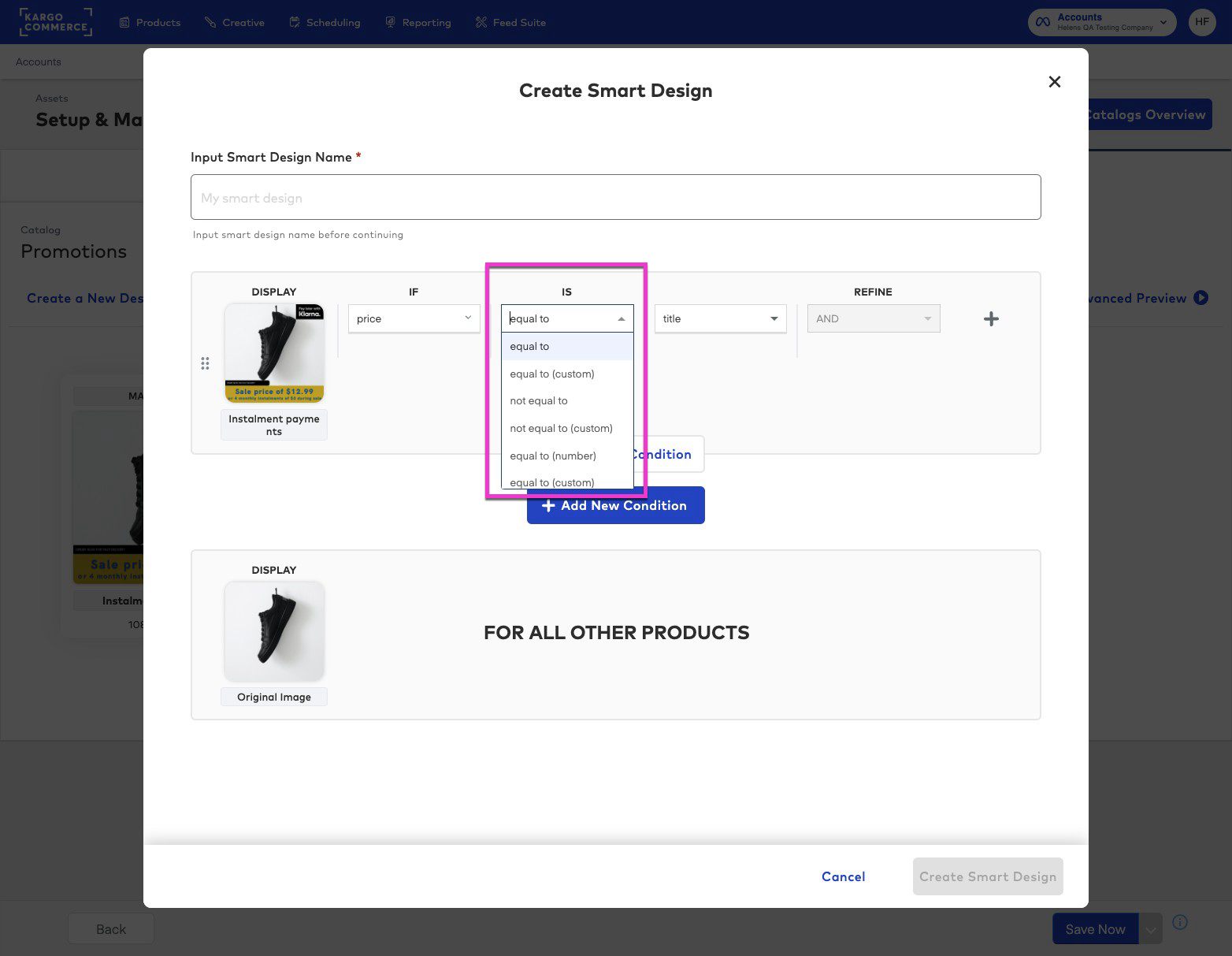
Task: Click the Reporting chart icon
Action: [390, 22]
